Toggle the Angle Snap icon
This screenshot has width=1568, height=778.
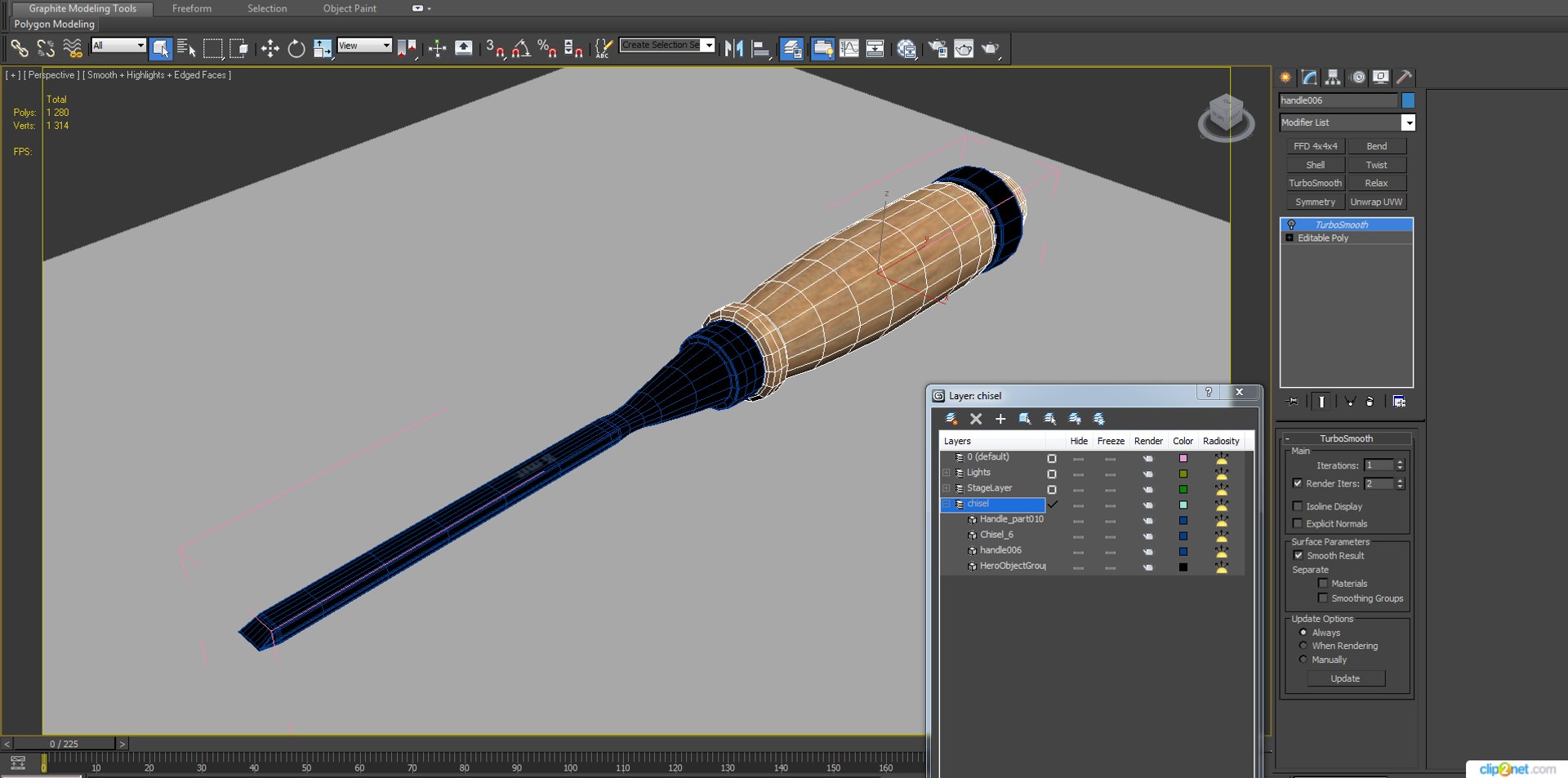521,49
